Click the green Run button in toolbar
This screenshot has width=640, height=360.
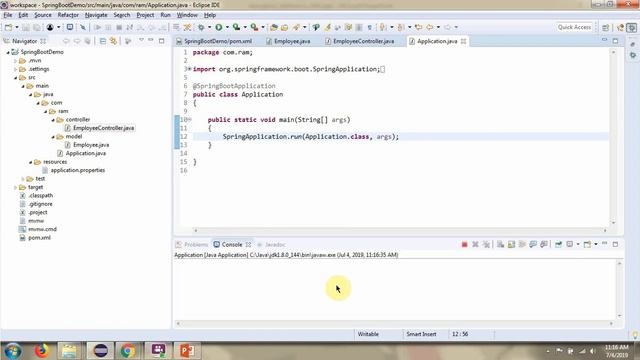pos(219,27)
